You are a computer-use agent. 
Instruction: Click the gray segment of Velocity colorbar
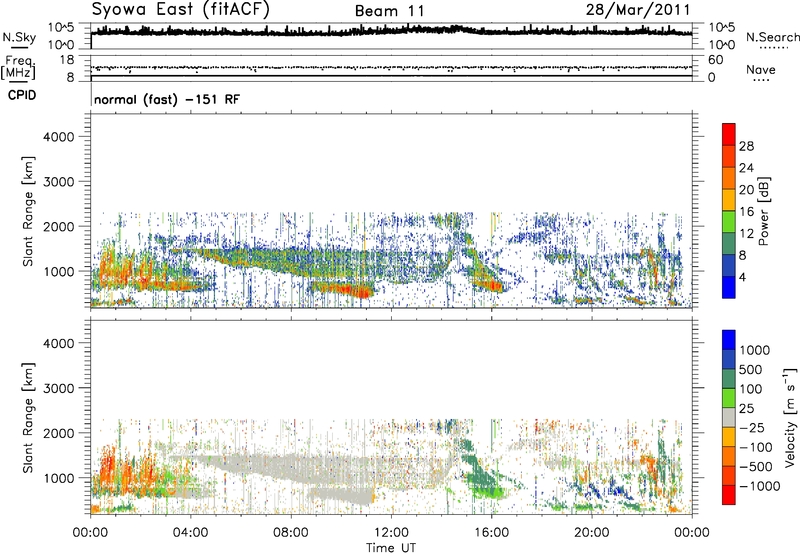pyautogui.click(x=729, y=417)
